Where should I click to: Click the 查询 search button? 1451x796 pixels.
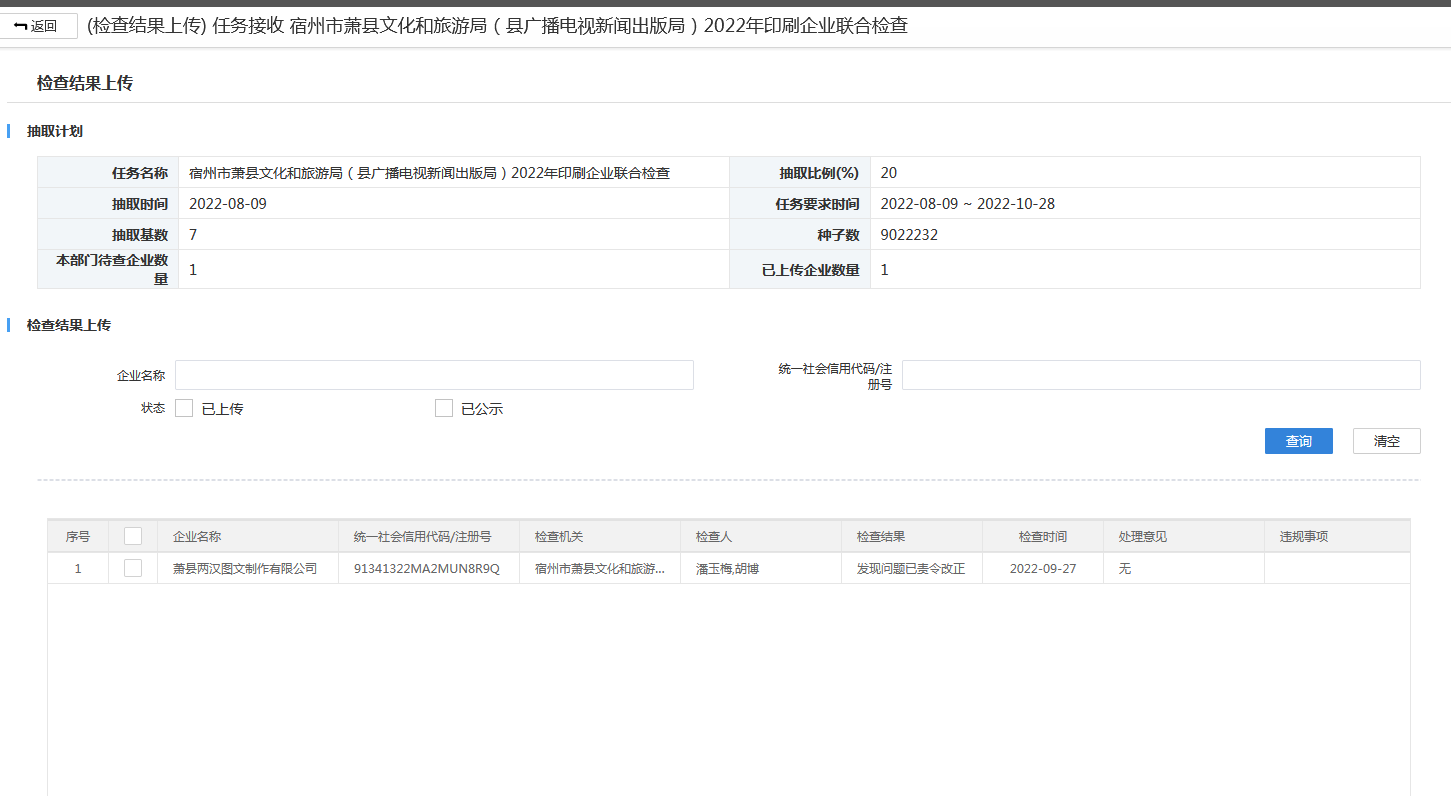click(x=1298, y=441)
